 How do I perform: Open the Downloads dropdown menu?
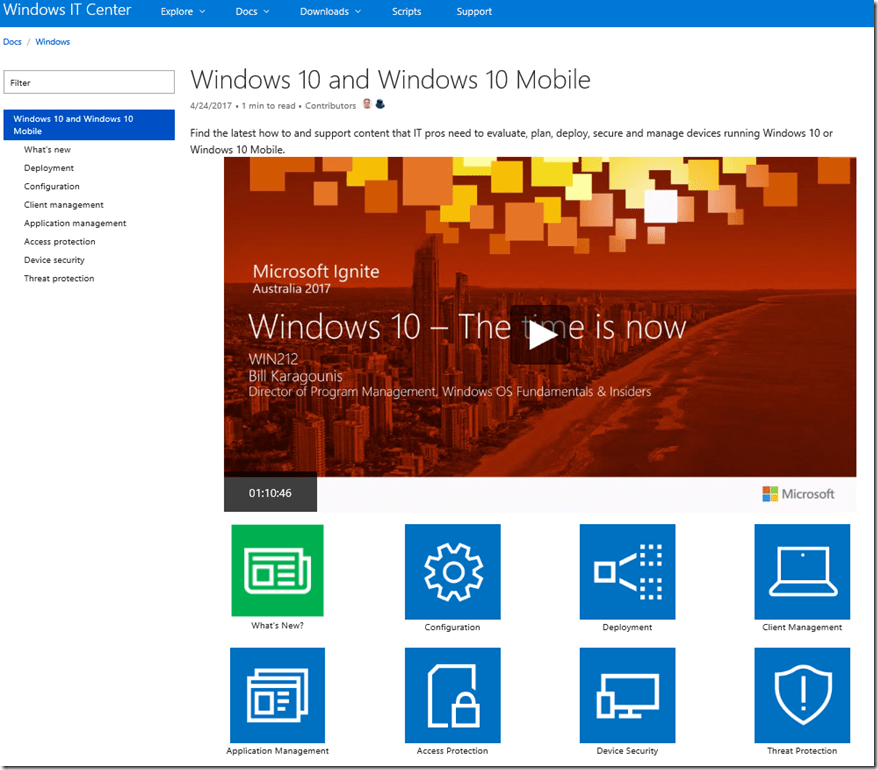330,12
